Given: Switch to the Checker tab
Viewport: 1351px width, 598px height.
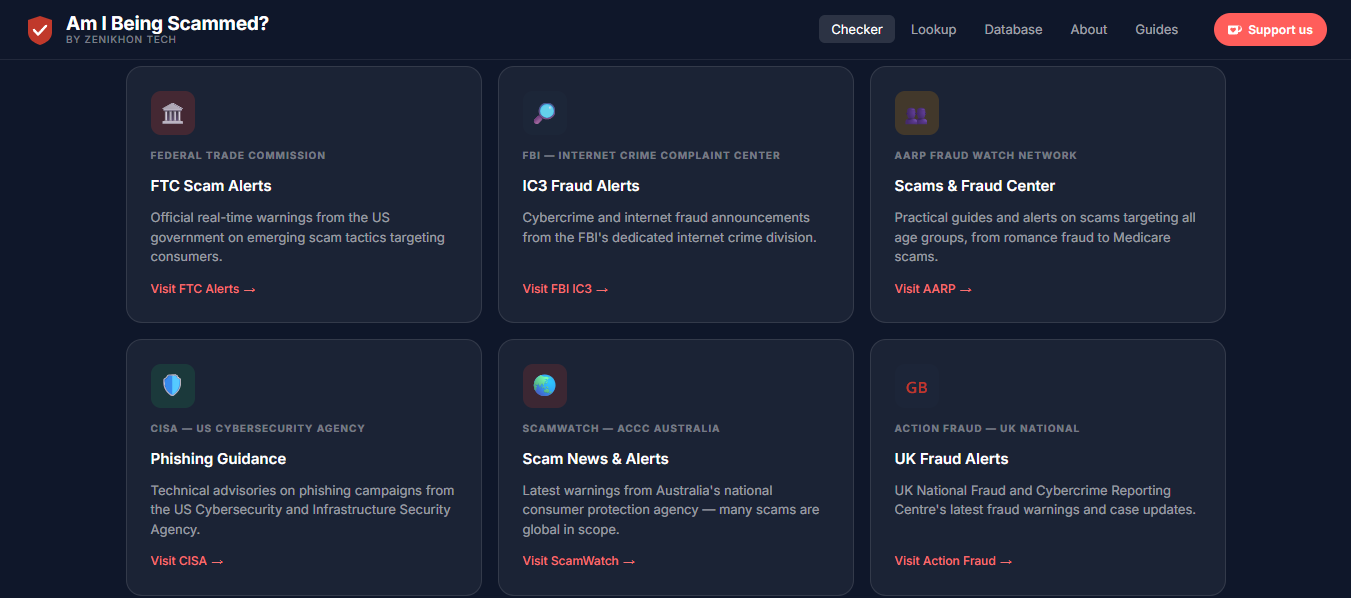Looking at the screenshot, I should [856, 29].
